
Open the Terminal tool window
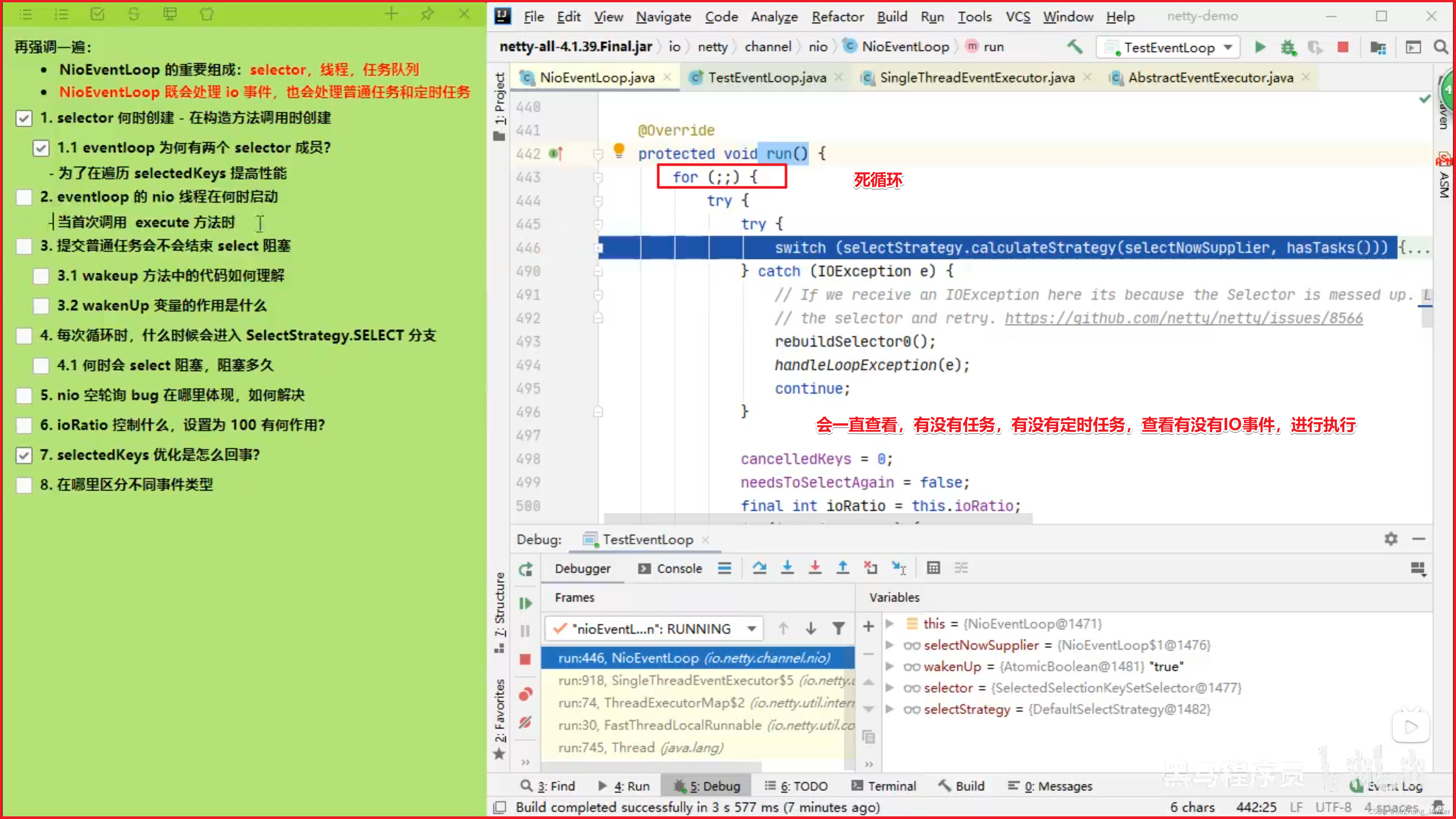[883, 786]
